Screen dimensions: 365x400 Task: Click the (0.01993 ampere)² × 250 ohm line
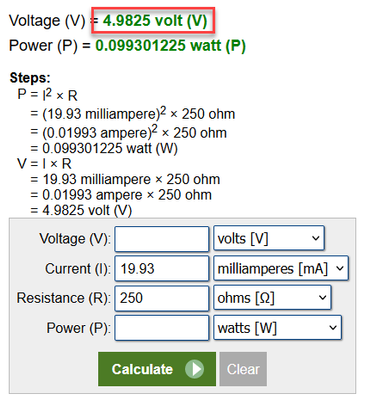(x=128, y=132)
